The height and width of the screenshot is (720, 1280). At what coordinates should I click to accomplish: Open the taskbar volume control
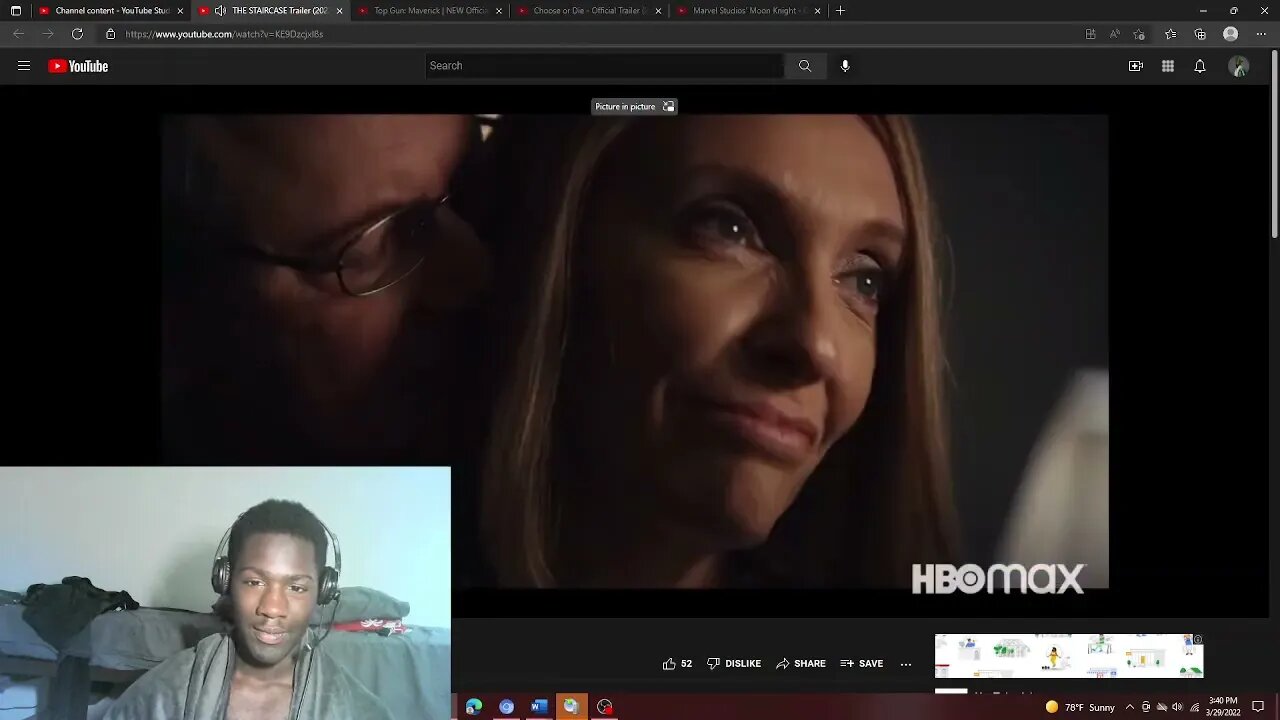coord(1177,707)
